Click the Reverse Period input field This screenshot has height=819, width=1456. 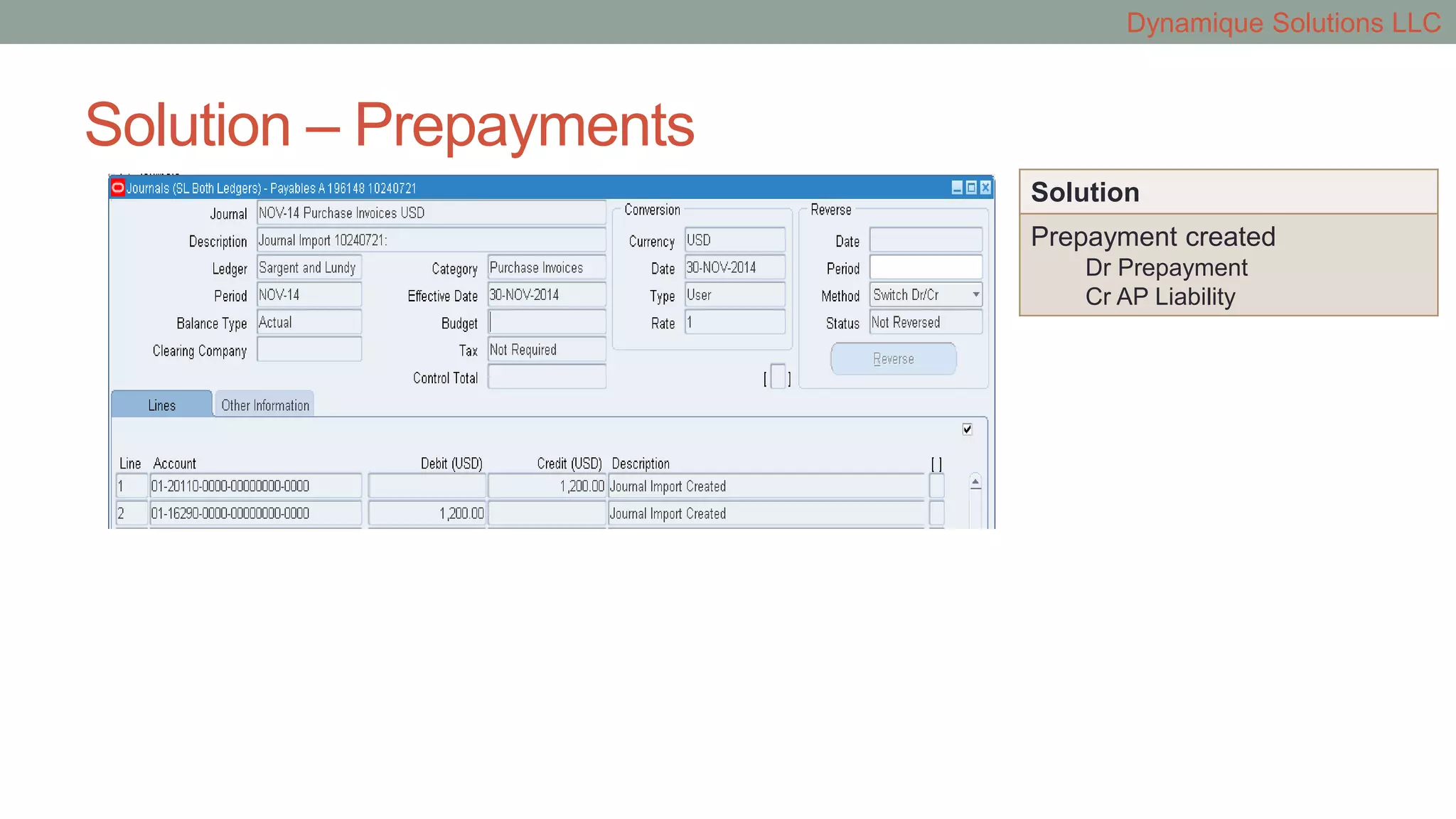(x=926, y=268)
